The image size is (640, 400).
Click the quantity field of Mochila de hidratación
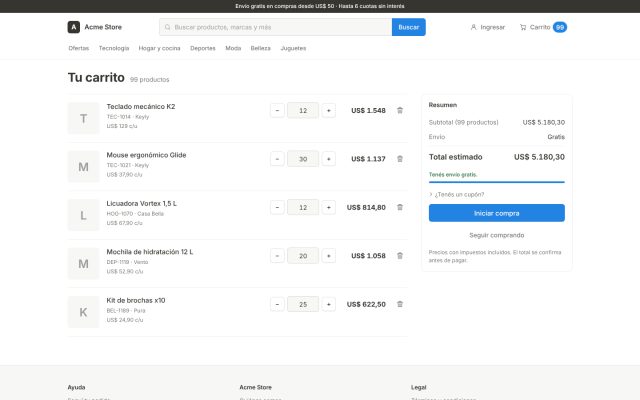click(x=303, y=256)
